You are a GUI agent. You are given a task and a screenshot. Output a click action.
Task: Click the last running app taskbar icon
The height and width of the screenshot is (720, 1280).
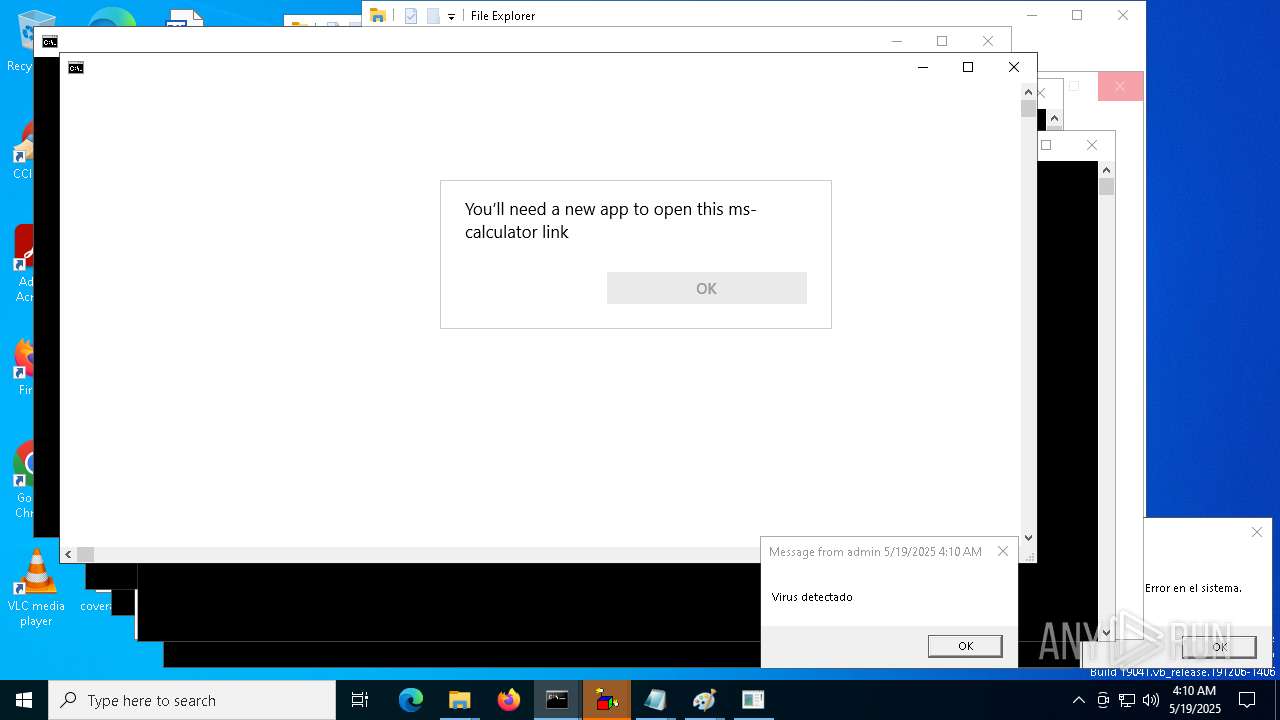(x=753, y=700)
